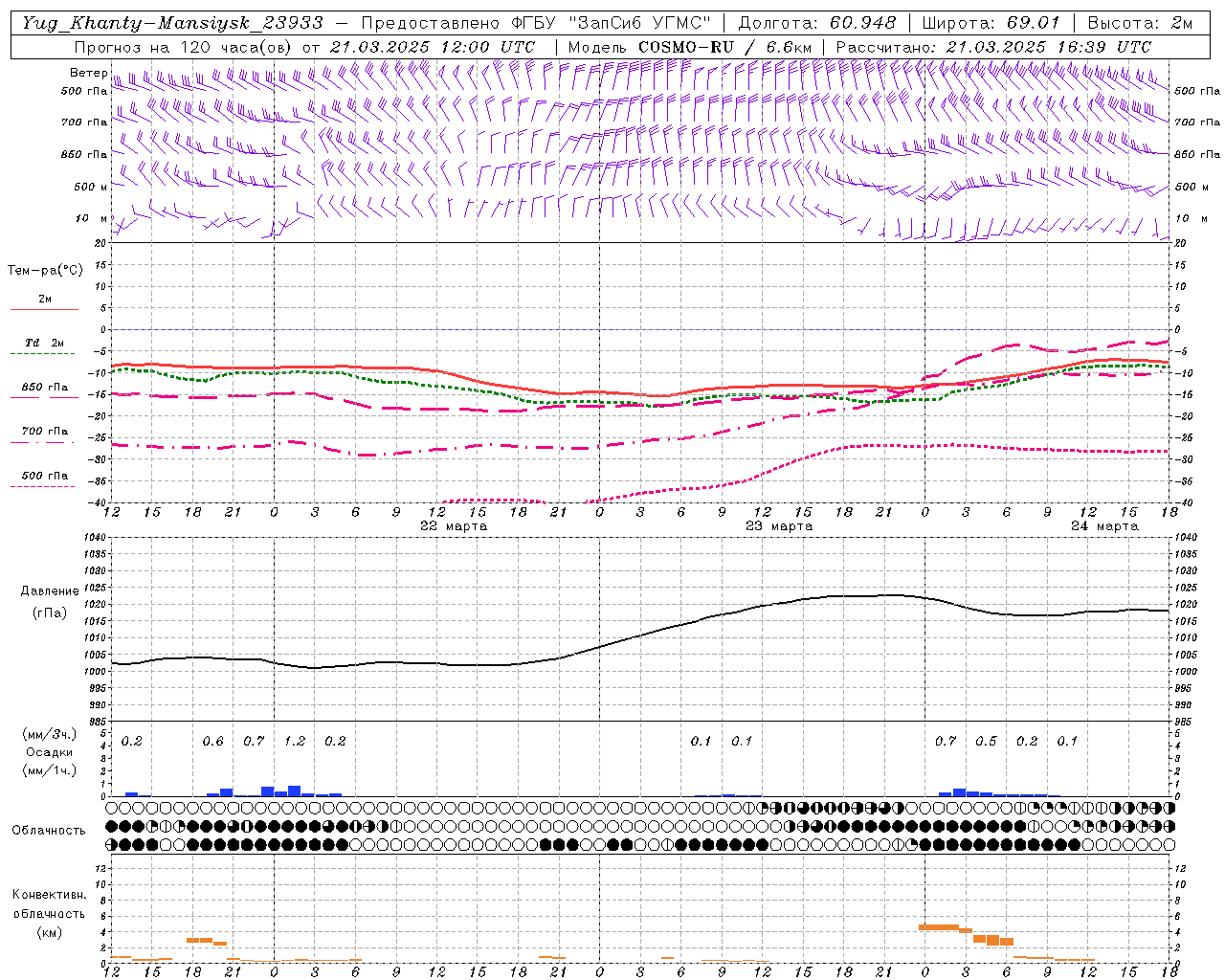The image size is (1225, 980).
Task: Select the 'Долгота: 60.948' longitude text
Action: coord(817,22)
